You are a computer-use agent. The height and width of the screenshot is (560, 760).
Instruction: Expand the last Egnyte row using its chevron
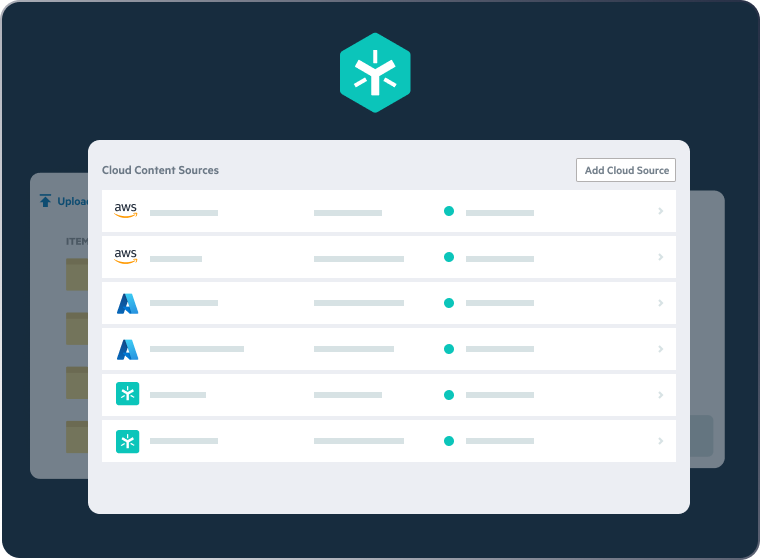click(661, 441)
